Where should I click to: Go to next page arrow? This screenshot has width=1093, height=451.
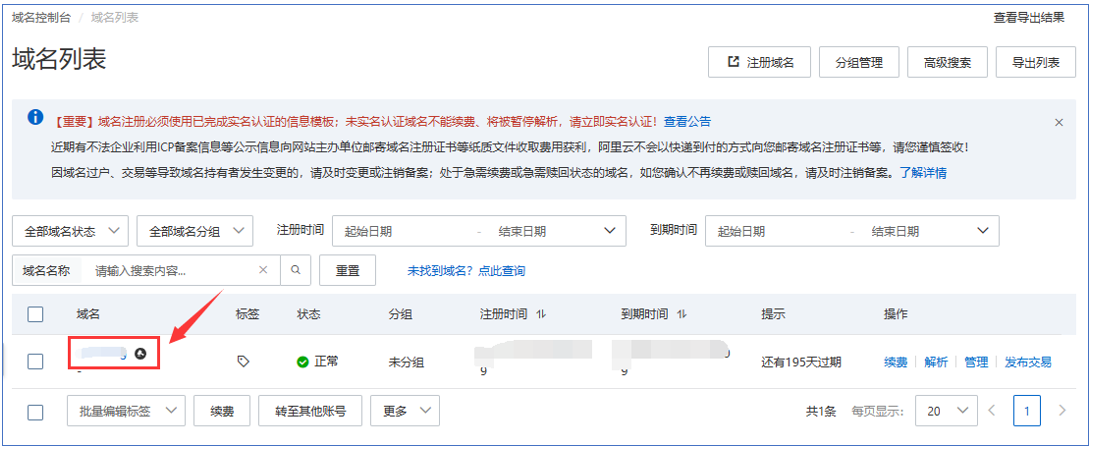[1062, 411]
